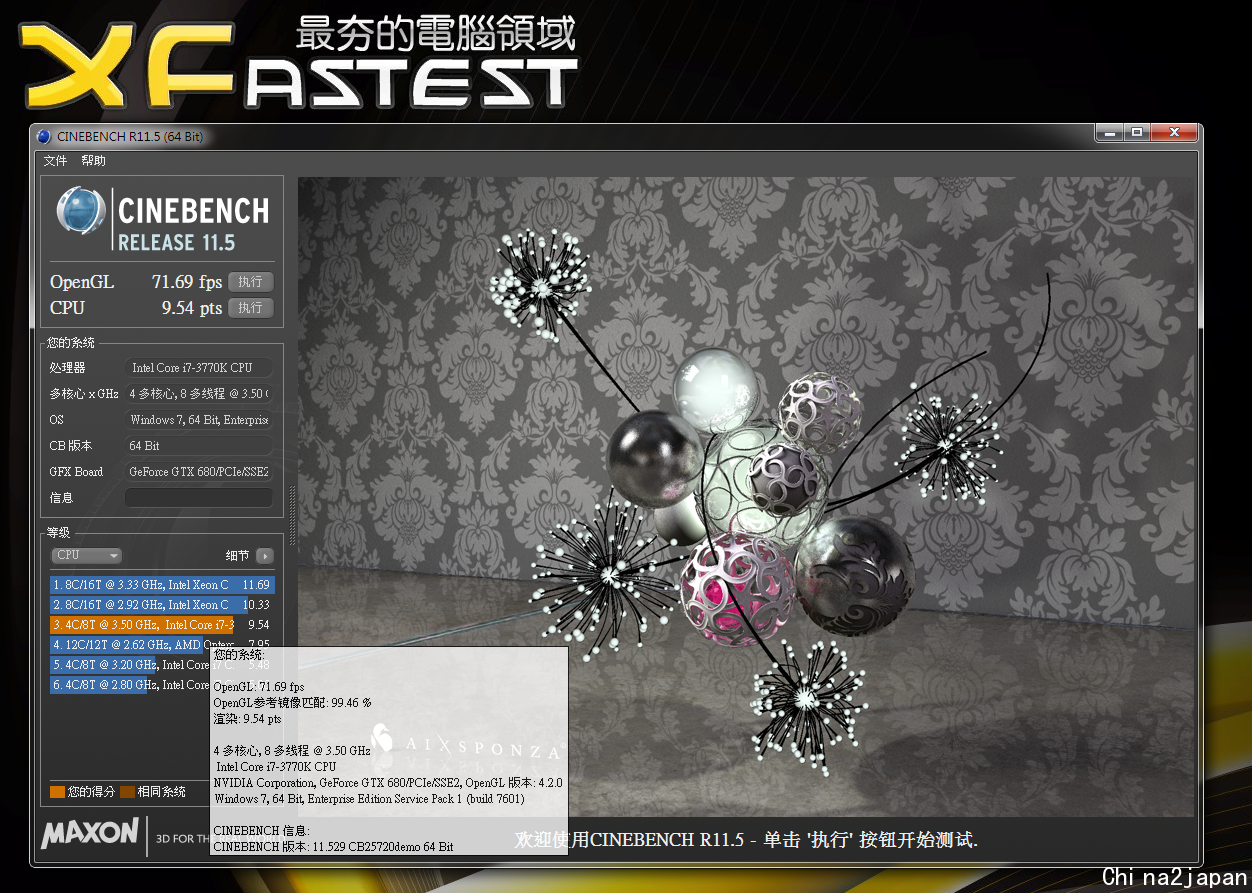Click the rendered spheres scene image
1252x893 pixels.
[745, 497]
